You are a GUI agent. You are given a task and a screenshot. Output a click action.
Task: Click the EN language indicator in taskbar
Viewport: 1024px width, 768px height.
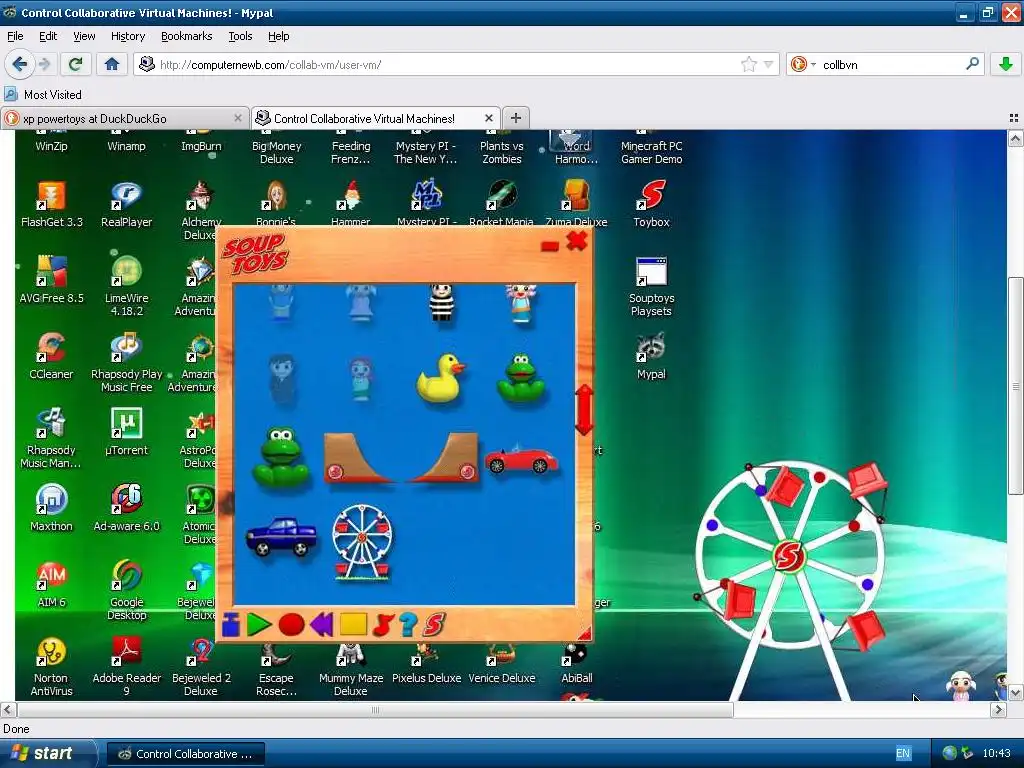tap(903, 753)
